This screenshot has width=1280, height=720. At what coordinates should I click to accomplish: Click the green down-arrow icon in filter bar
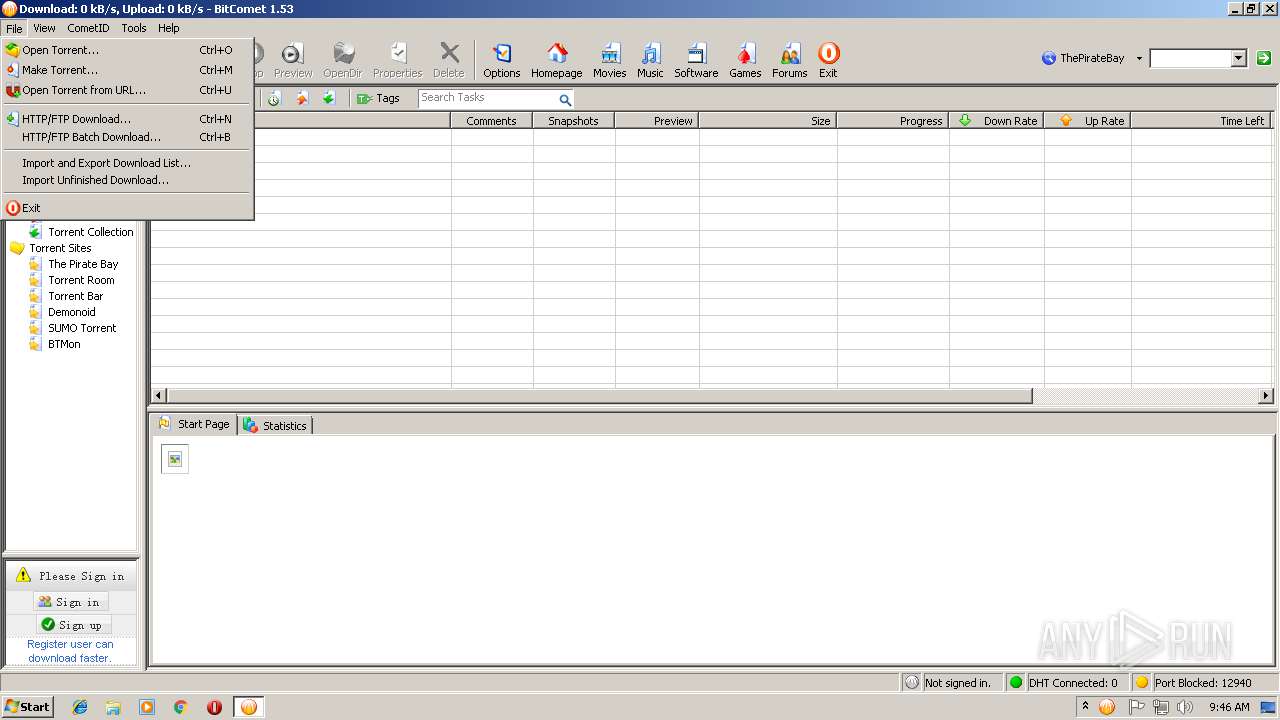tap(328, 98)
